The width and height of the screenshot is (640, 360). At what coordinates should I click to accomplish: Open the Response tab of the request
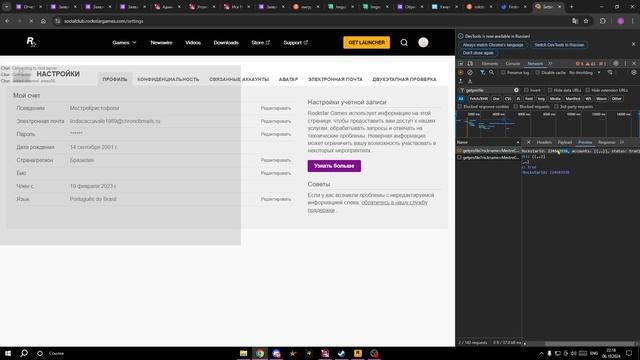pyautogui.click(x=607, y=142)
